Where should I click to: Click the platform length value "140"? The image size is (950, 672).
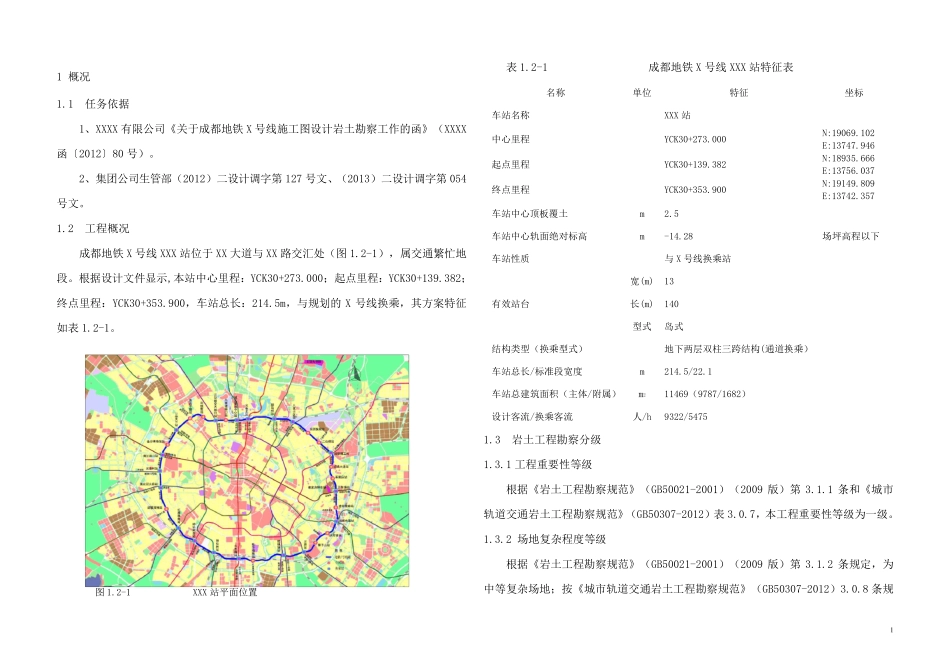pyautogui.click(x=671, y=304)
